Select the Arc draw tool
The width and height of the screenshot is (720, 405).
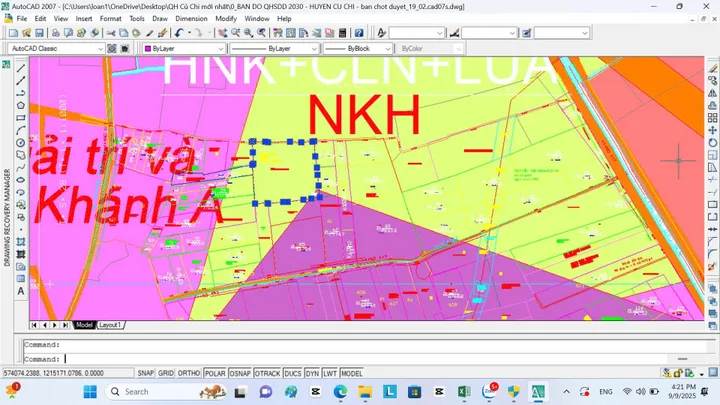pos(21,130)
